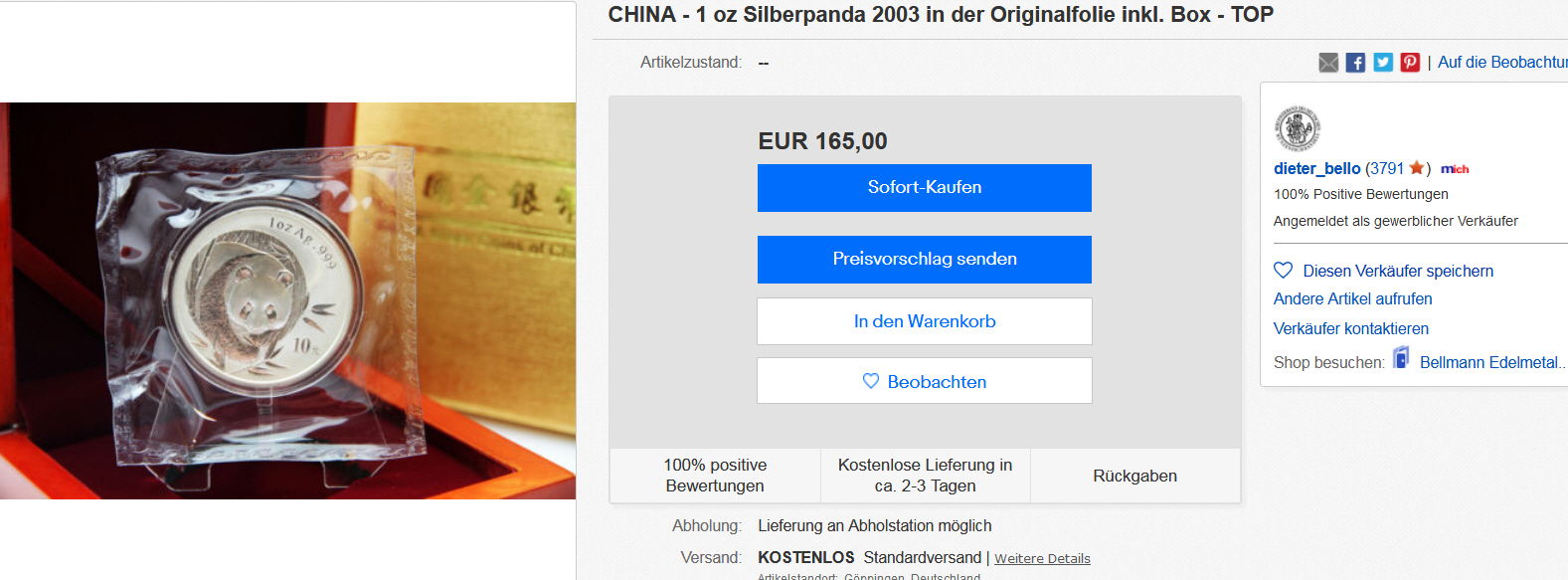
Task: Open the Bellmann Edelmetal shop link
Action: 1492,362
